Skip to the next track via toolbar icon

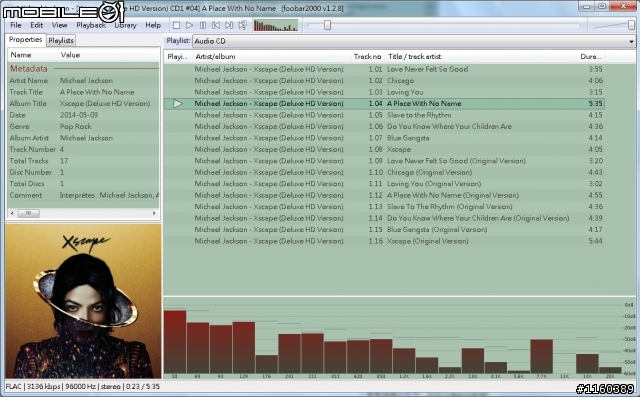(229, 25)
